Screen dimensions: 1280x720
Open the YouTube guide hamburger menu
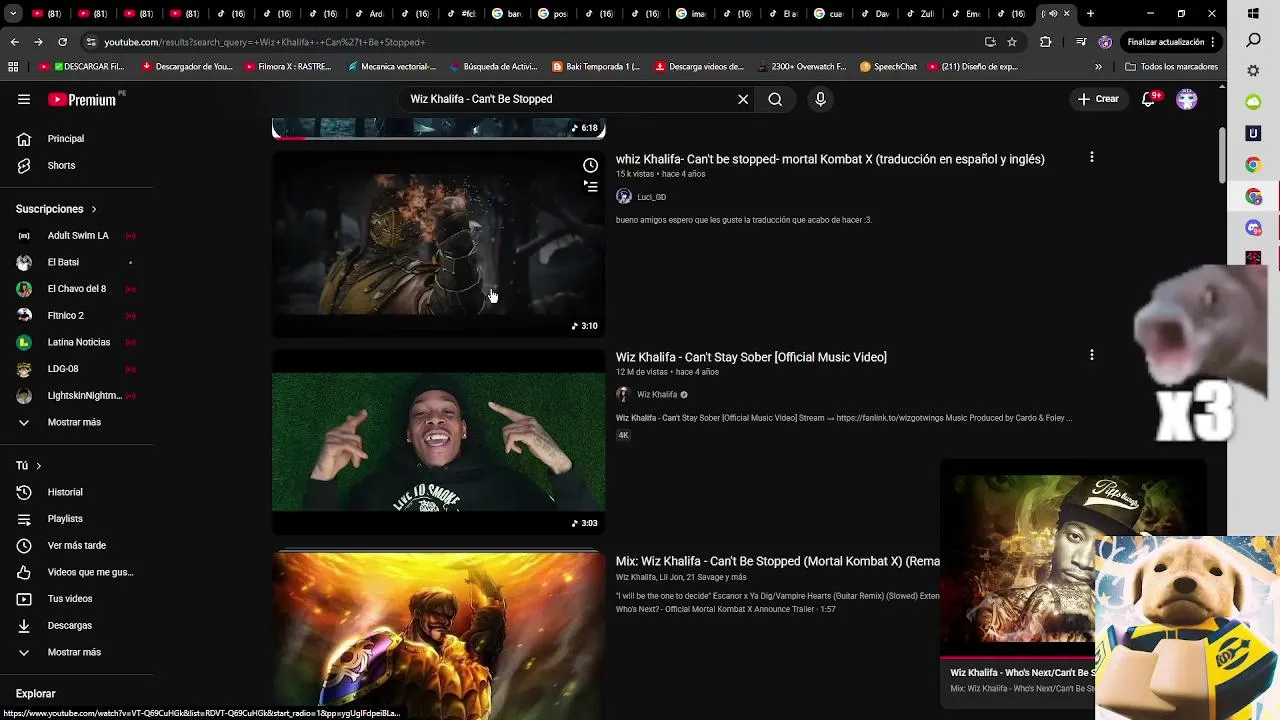(x=24, y=99)
